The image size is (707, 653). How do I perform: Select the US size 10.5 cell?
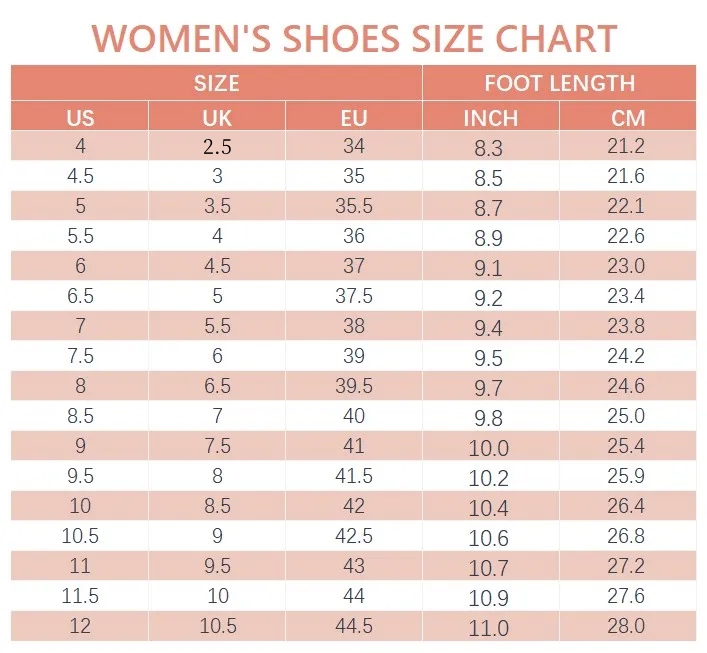80,537
